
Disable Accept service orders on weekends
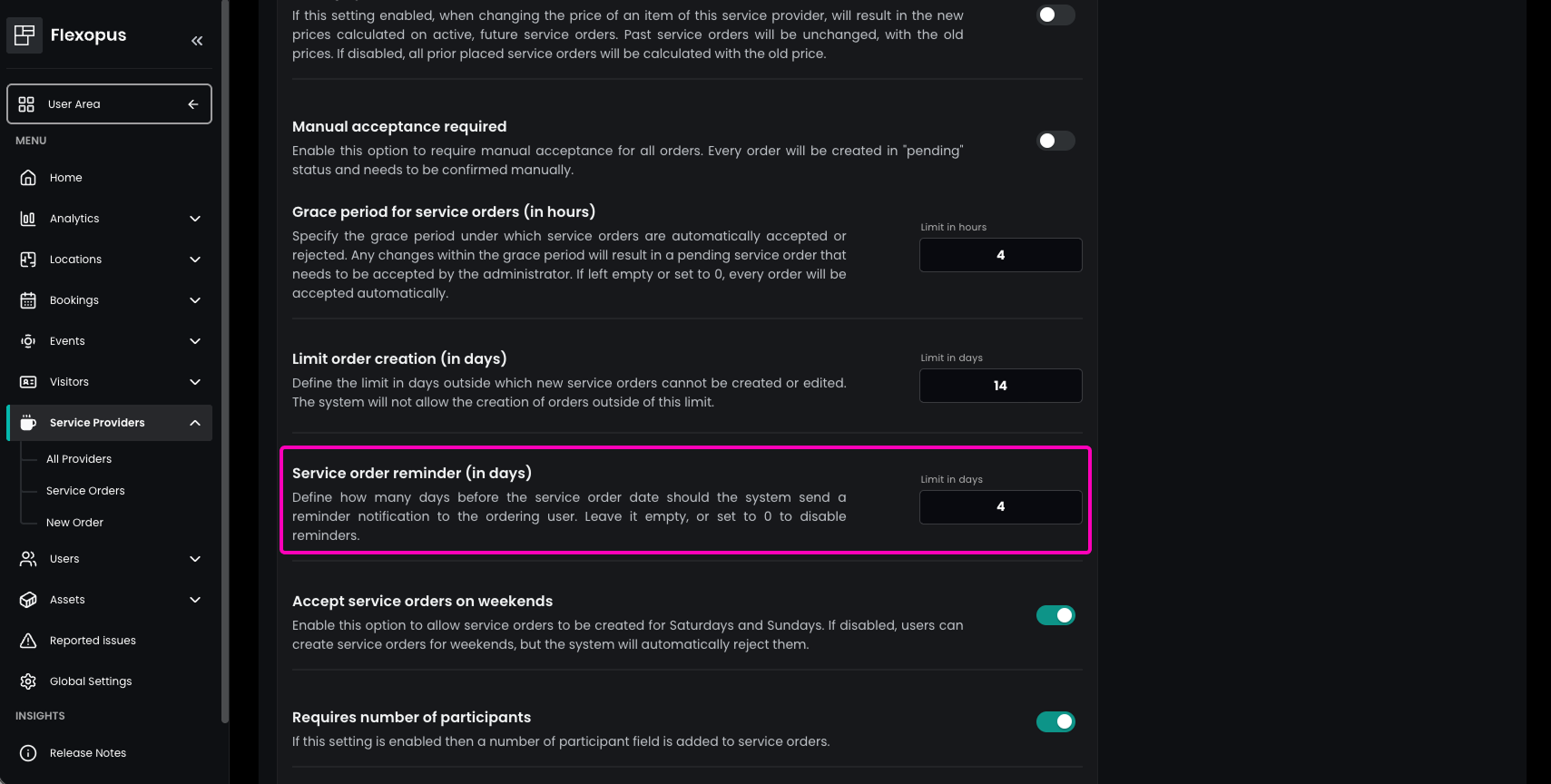click(1055, 615)
